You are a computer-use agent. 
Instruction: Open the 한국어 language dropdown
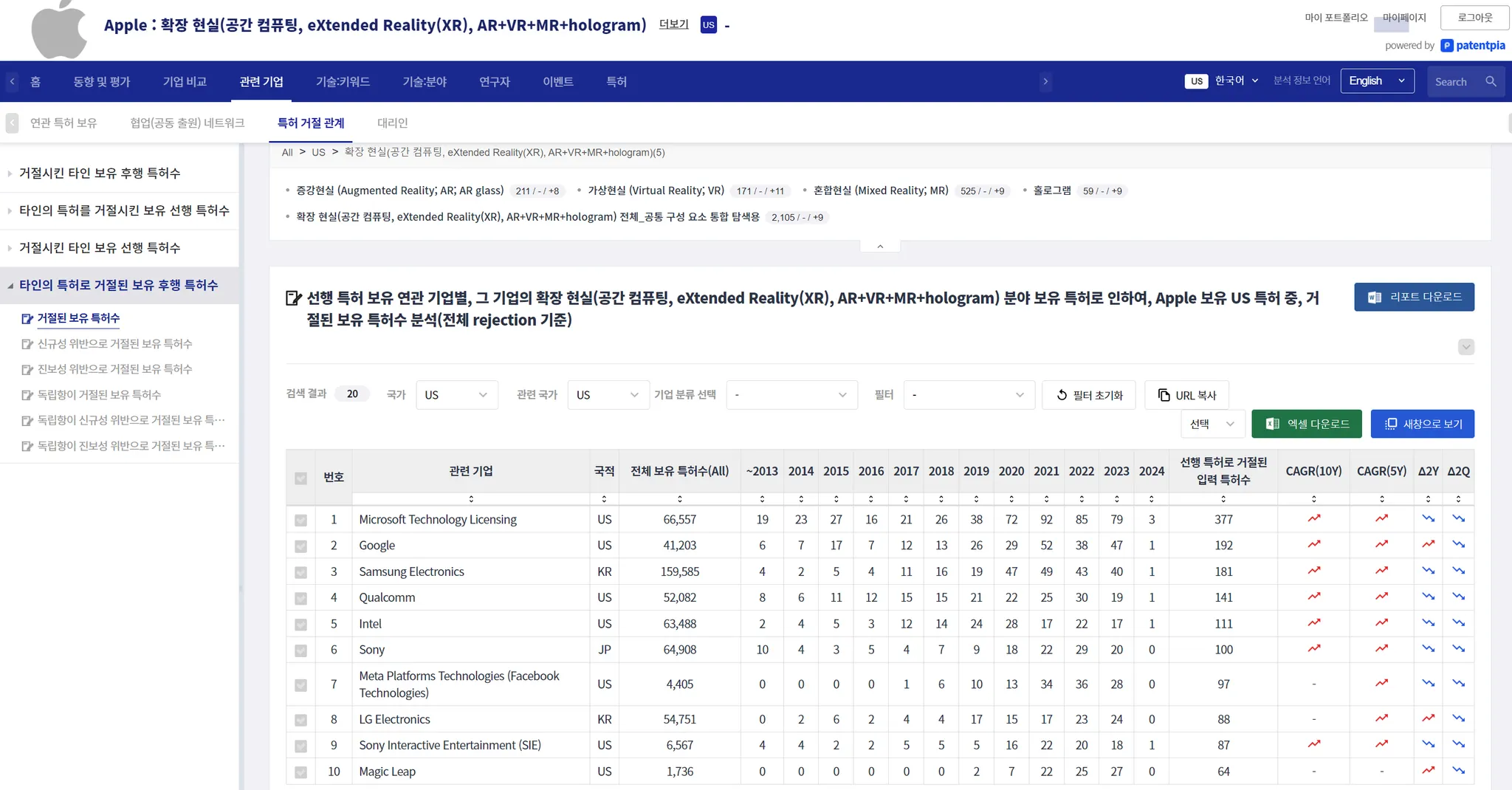[x=1237, y=80]
